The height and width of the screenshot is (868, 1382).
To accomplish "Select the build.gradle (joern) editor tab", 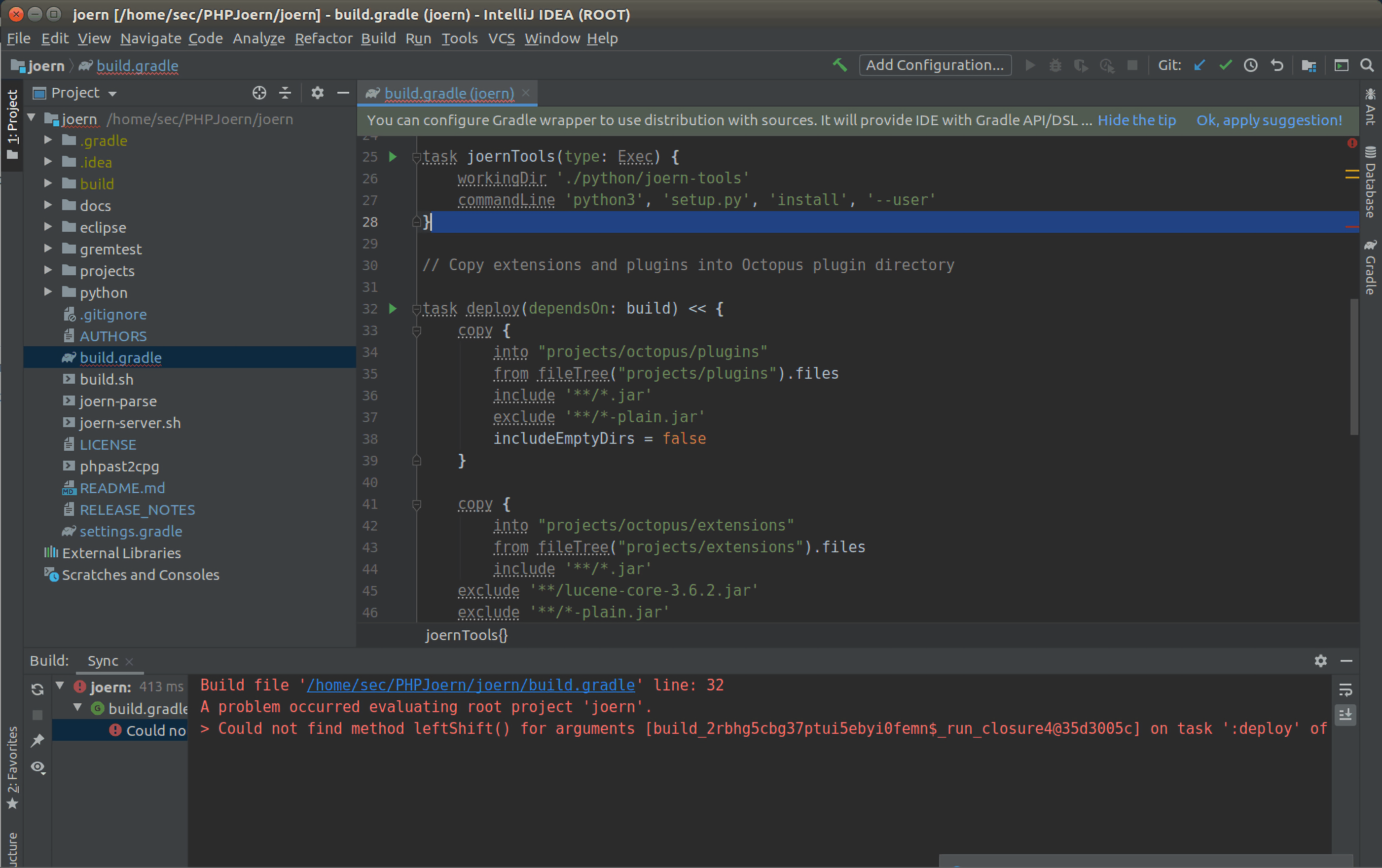I will click(449, 93).
